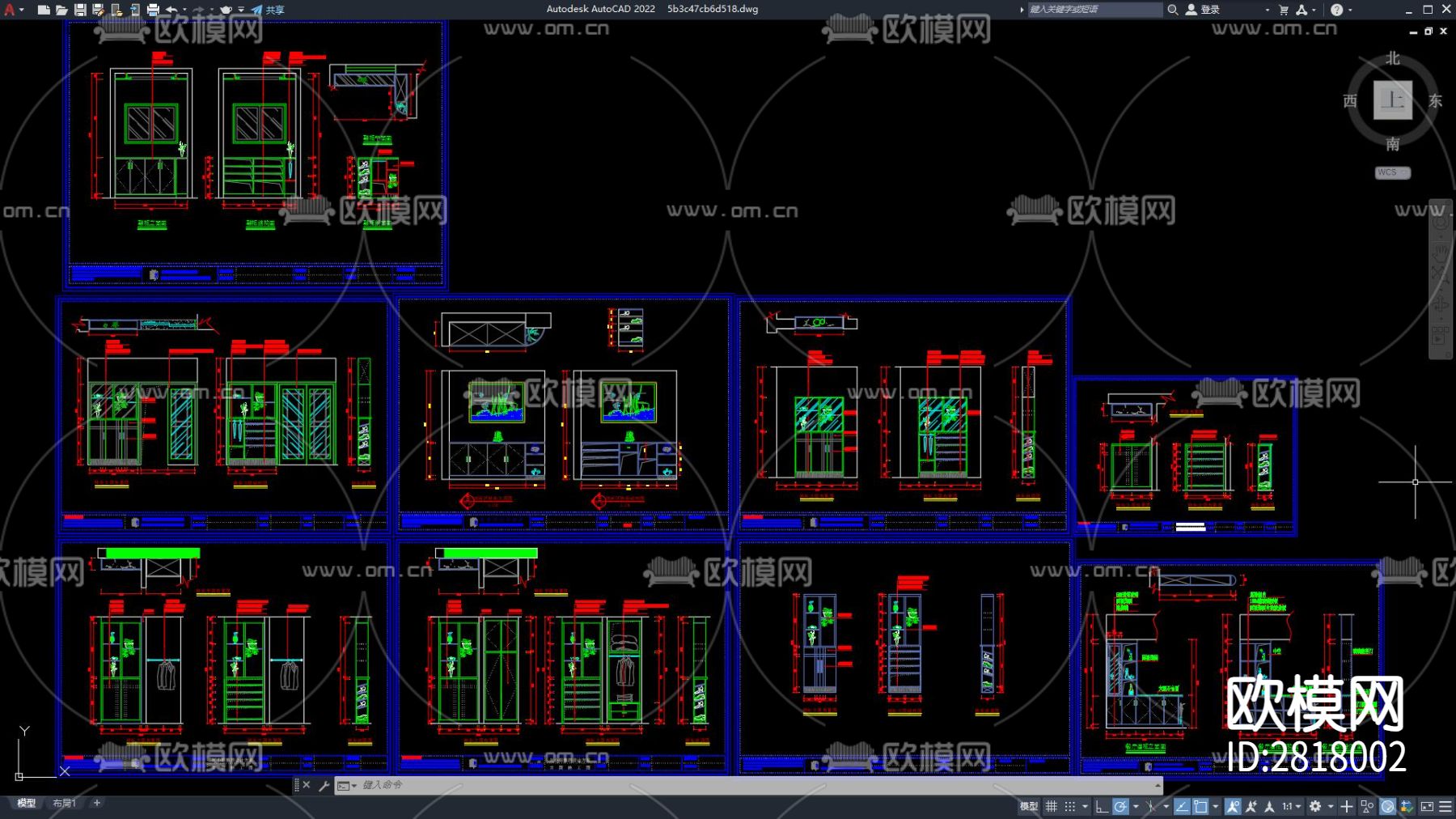Image resolution: width=1456 pixels, height=819 pixels.
Task: Open from Web and Mobile
Action: (x=116, y=10)
